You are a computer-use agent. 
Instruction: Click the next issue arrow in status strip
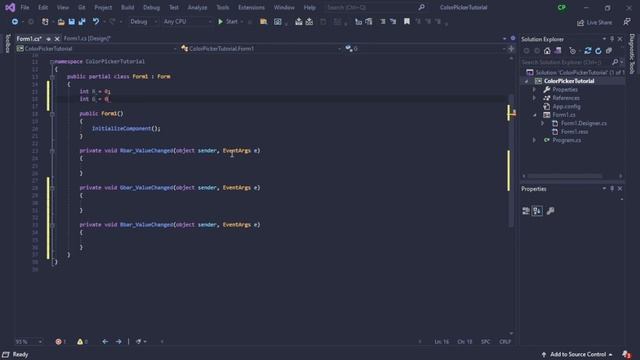(118, 342)
